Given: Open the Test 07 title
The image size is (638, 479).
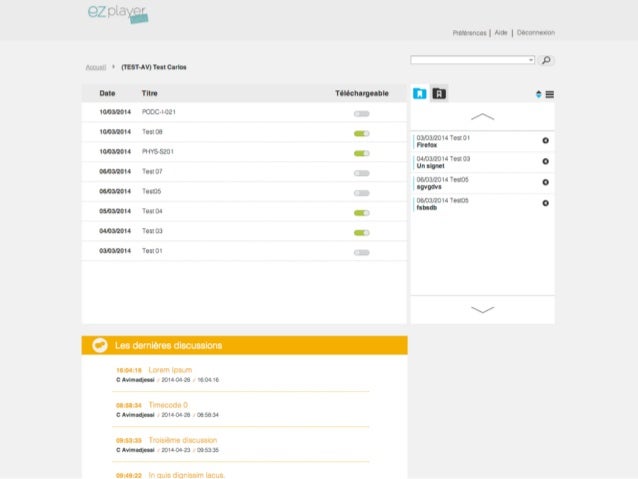Looking at the screenshot, I should pos(152,172).
